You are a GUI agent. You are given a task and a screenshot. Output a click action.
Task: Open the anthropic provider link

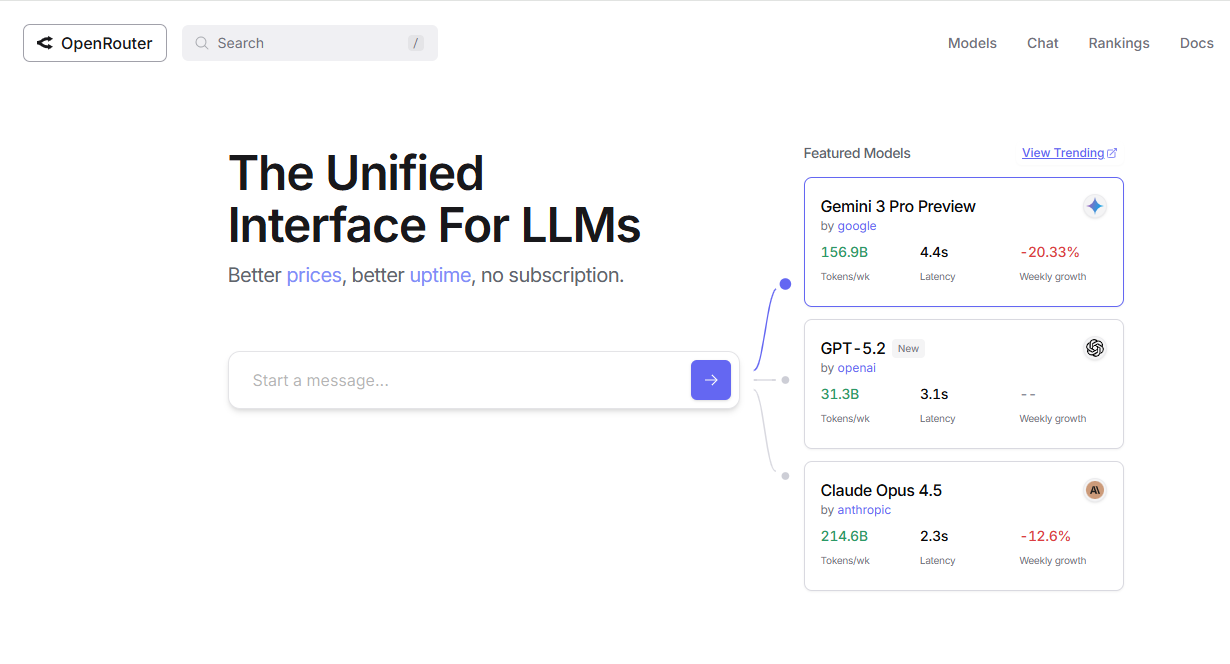click(864, 510)
